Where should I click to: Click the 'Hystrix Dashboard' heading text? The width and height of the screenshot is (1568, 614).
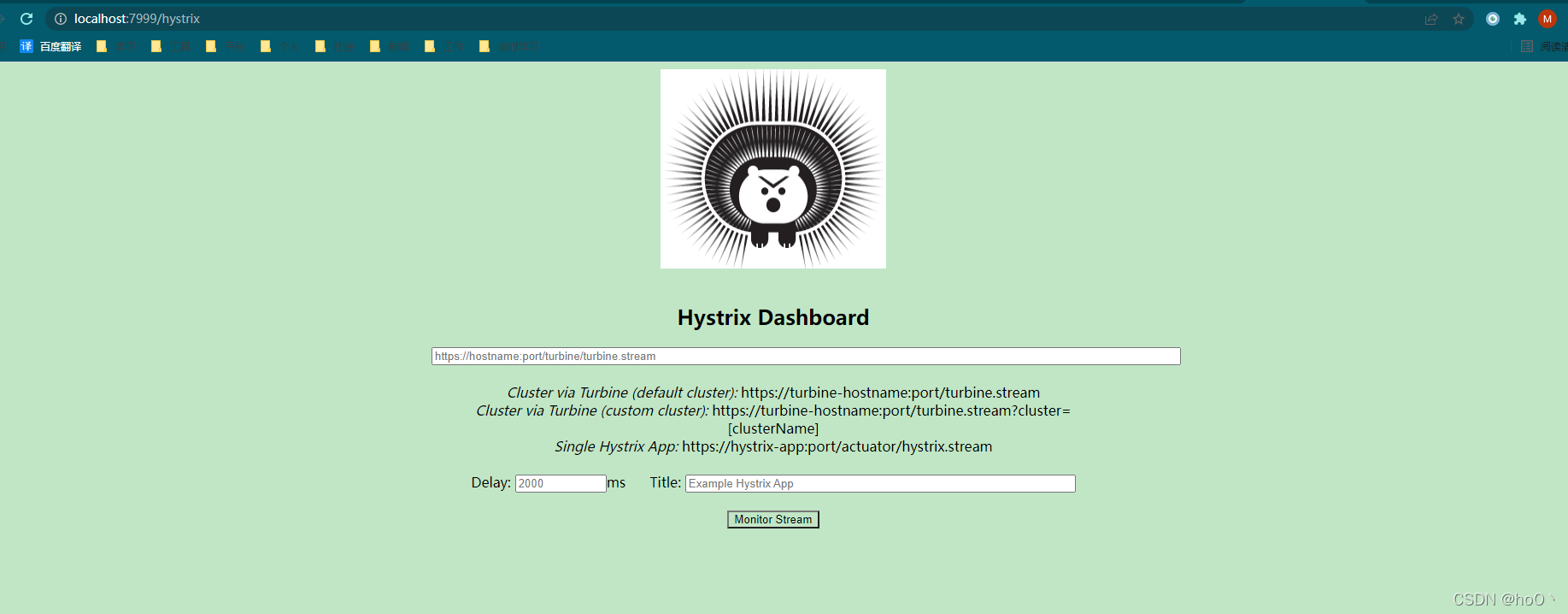[773, 317]
